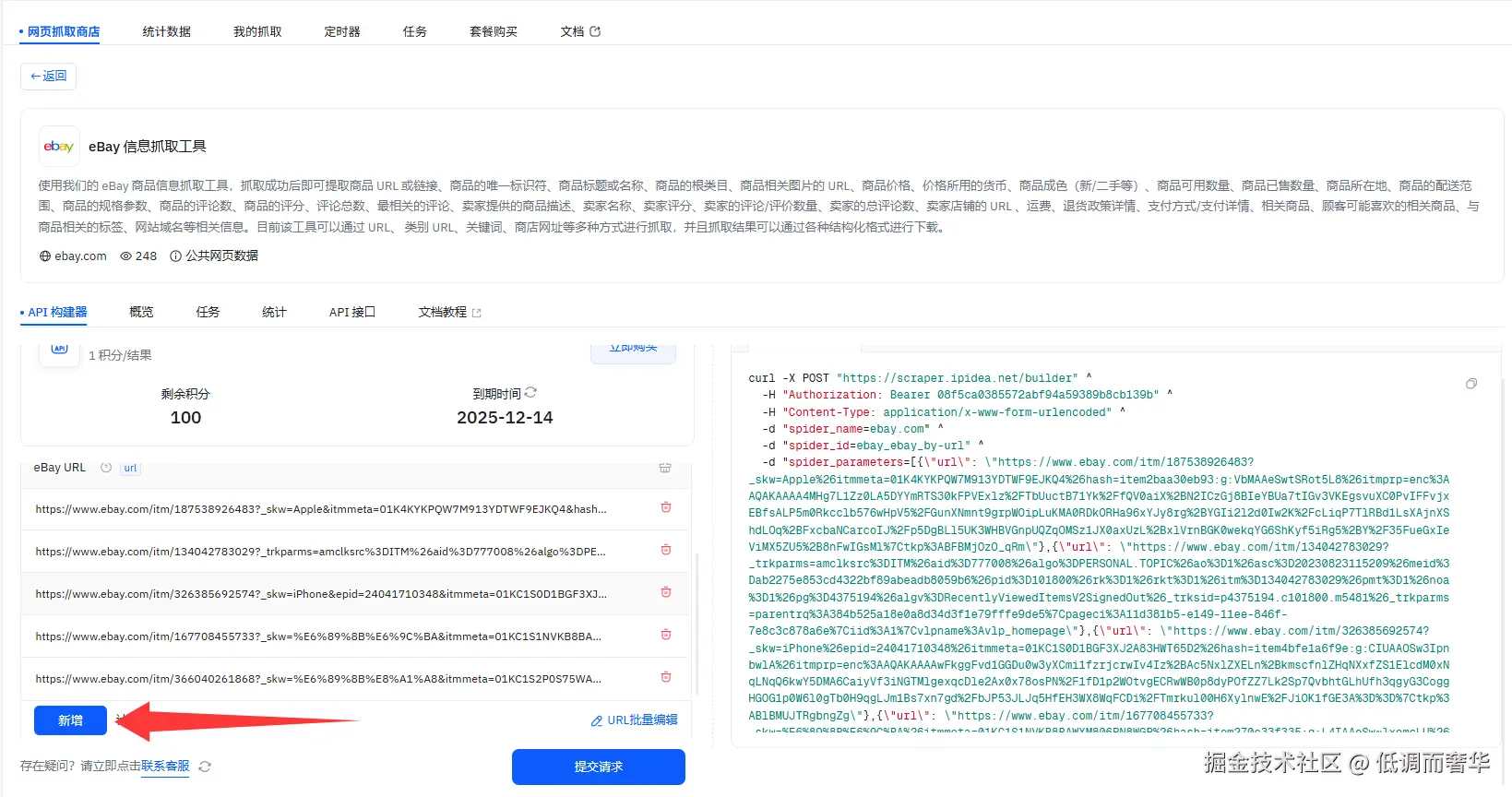Viewport: 1512px width, 797px height.
Task: Edit the URL field for item 366040261868
Action: (319, 679)
